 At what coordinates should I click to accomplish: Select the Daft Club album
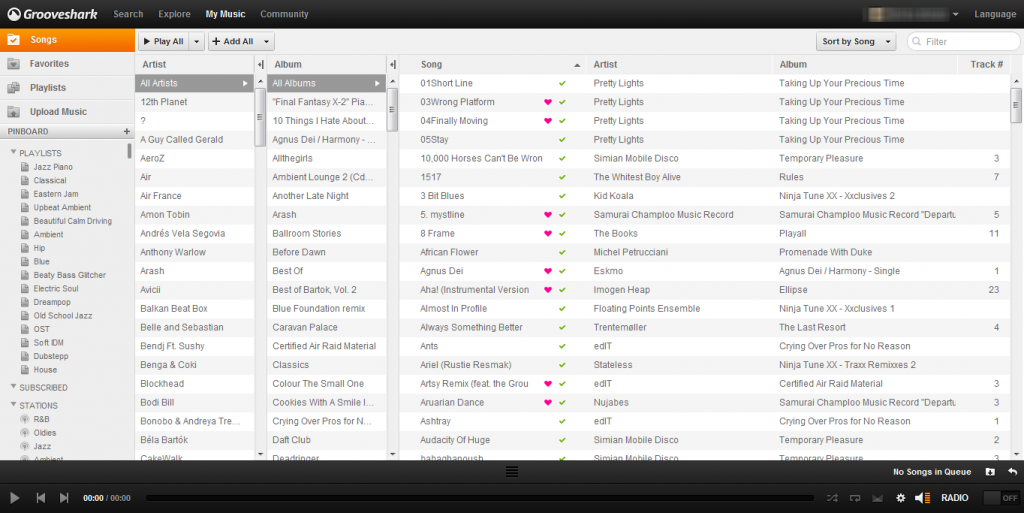tap(327, 440)
